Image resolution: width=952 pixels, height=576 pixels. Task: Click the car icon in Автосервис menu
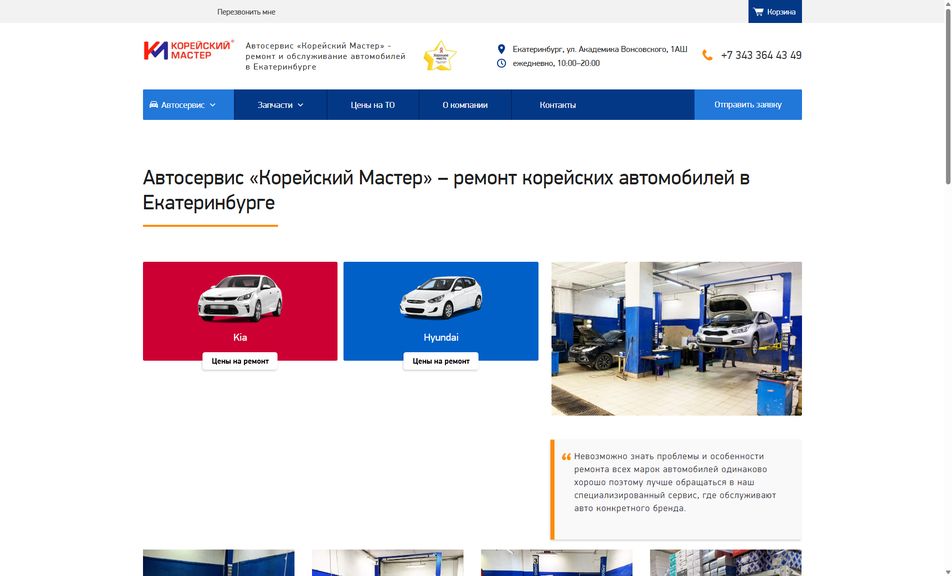(154, 104)
